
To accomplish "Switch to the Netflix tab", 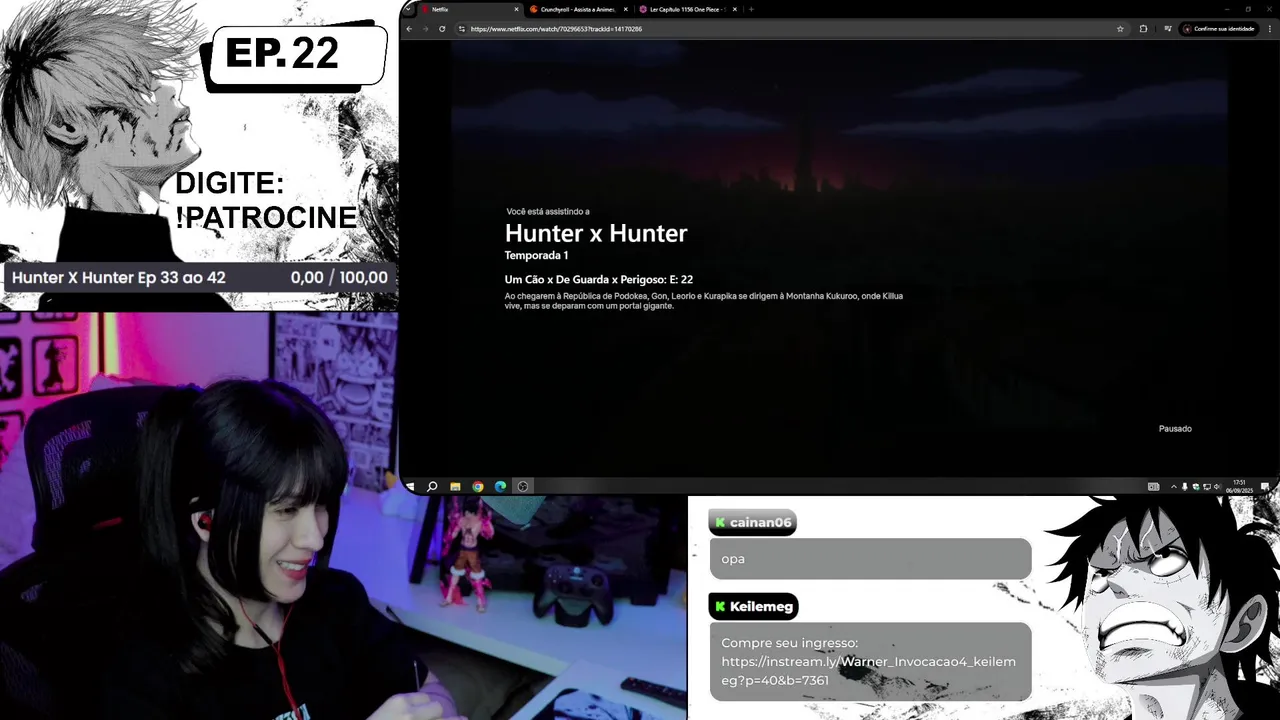I will pyautogui.click(x=470, y=9).
